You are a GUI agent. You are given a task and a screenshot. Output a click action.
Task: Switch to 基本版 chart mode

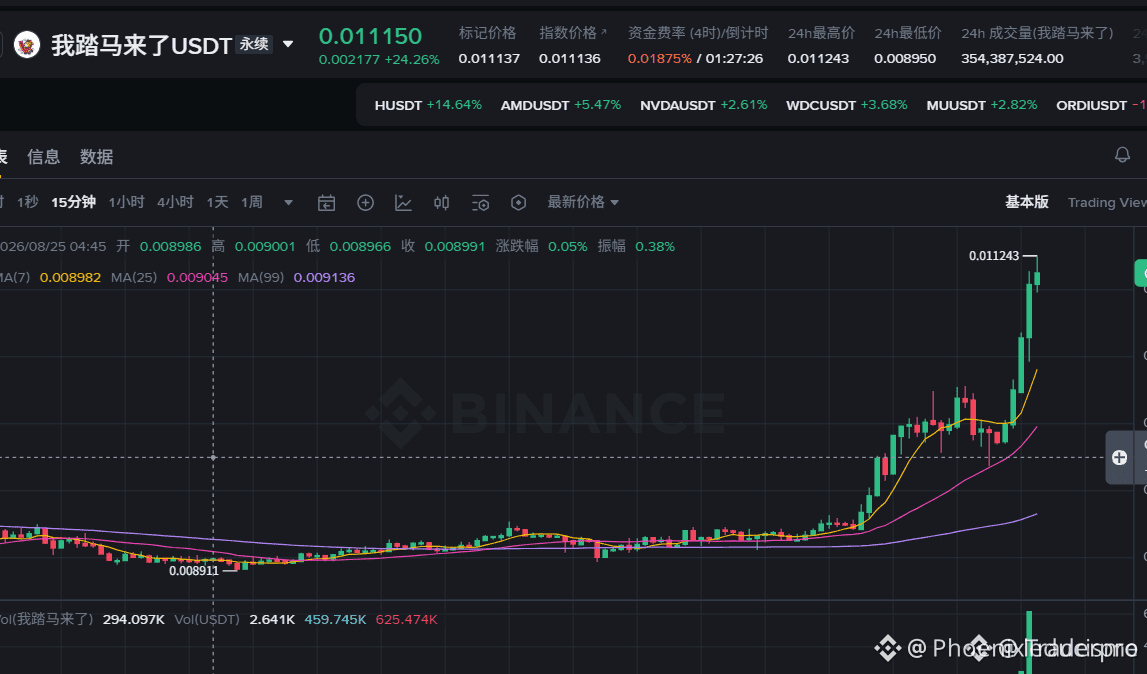(1027, 202)
